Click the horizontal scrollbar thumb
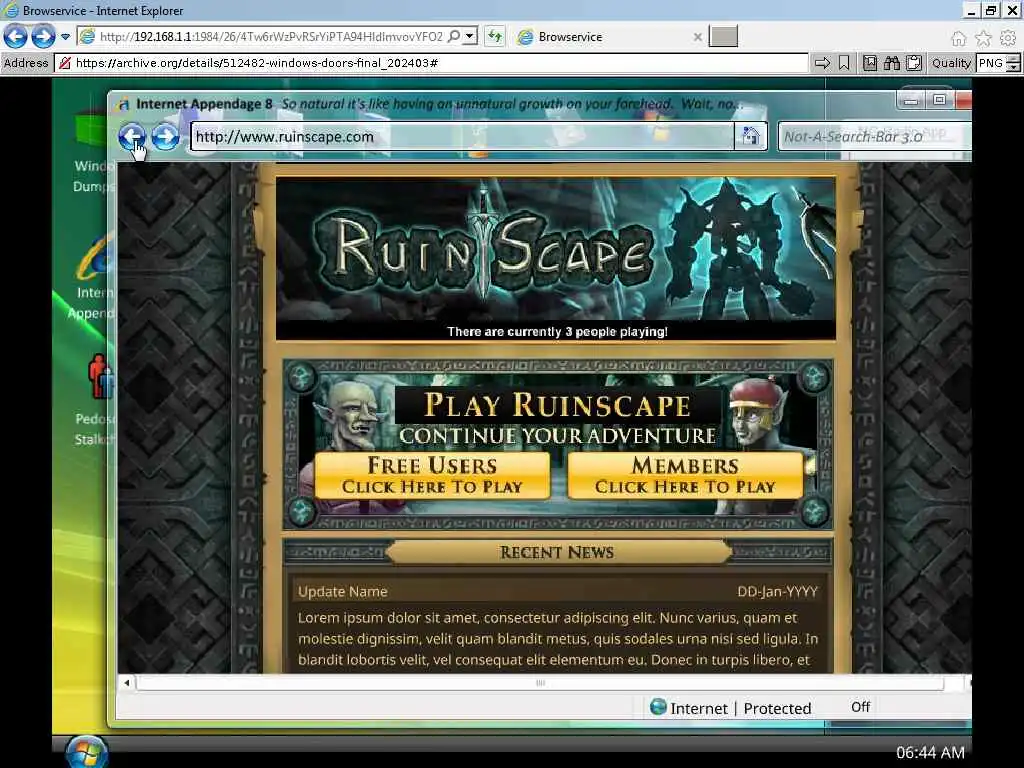This screenshot has height=768, width=1024. click(540, 682)
